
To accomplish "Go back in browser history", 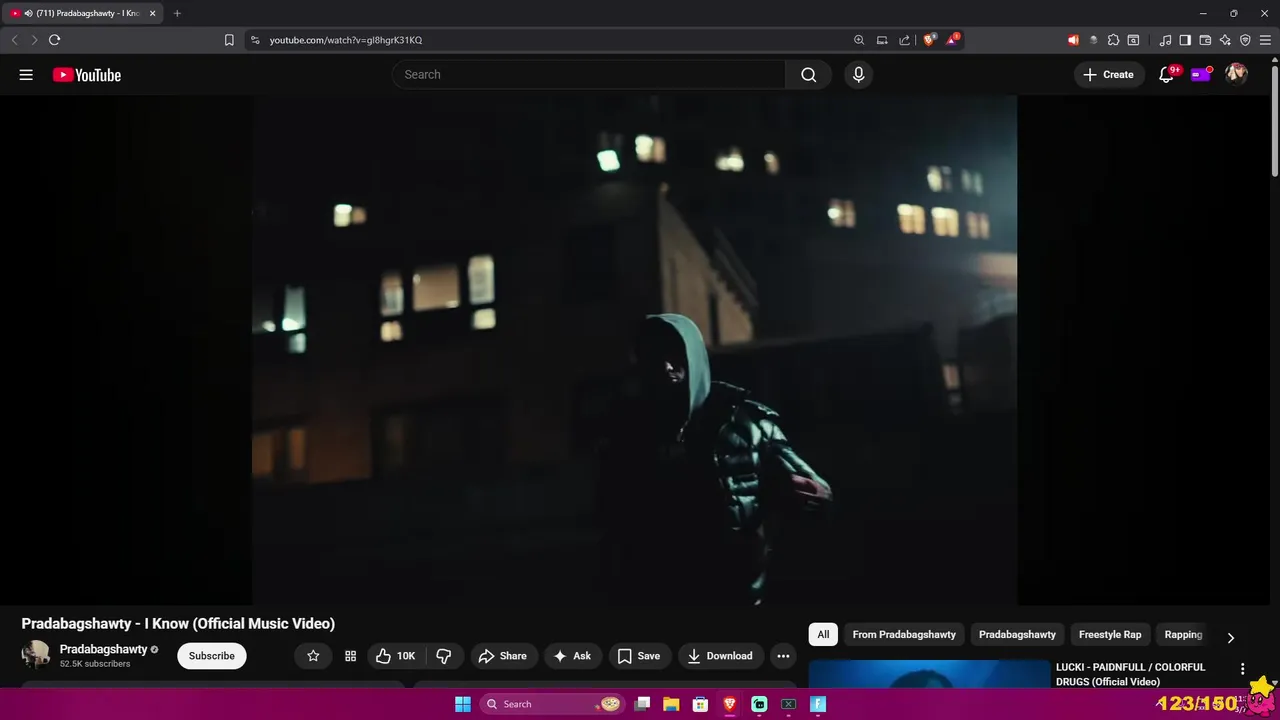I will pos(14,40).
